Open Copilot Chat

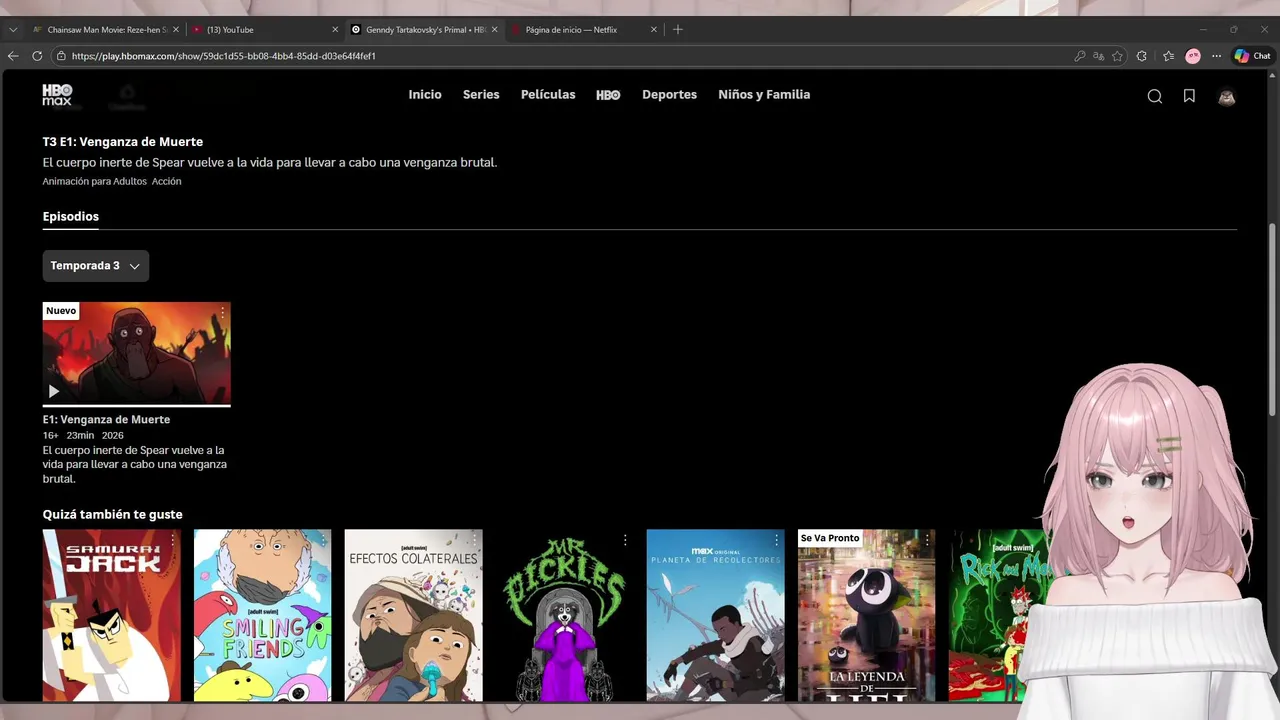tap(1252, 56)
